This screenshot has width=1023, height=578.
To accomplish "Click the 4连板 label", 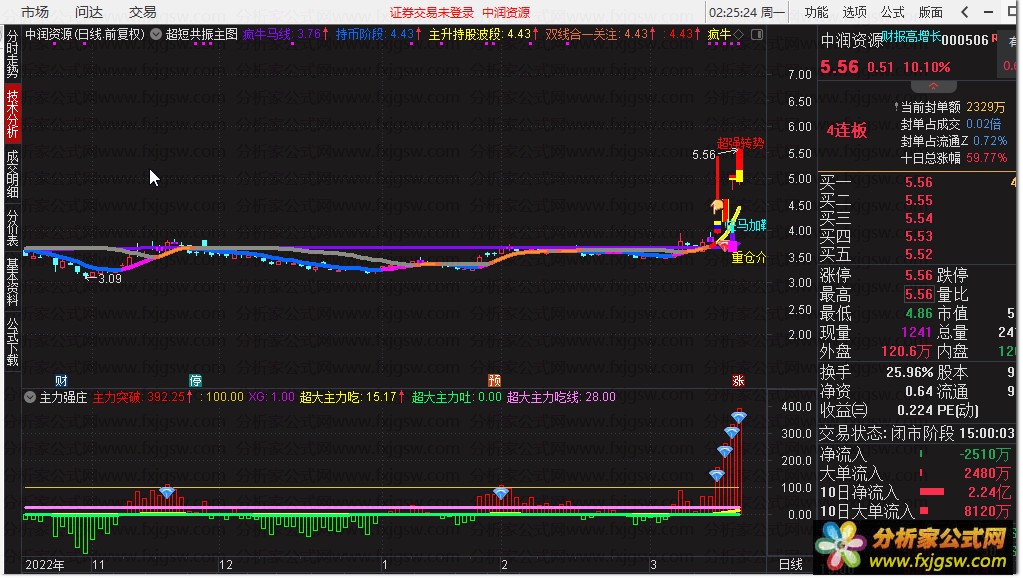I will 847,130.
